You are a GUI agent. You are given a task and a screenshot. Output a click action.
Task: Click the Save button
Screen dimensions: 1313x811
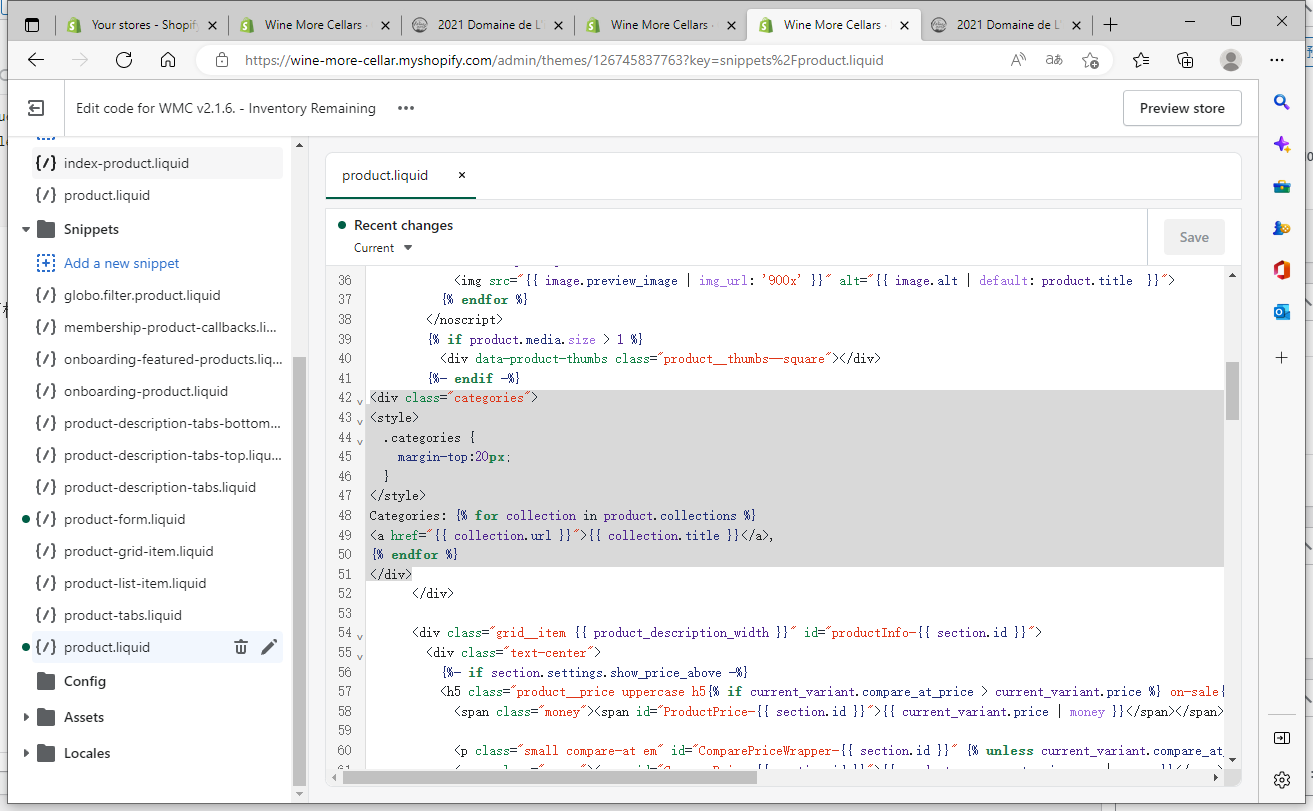point(1194,237)
